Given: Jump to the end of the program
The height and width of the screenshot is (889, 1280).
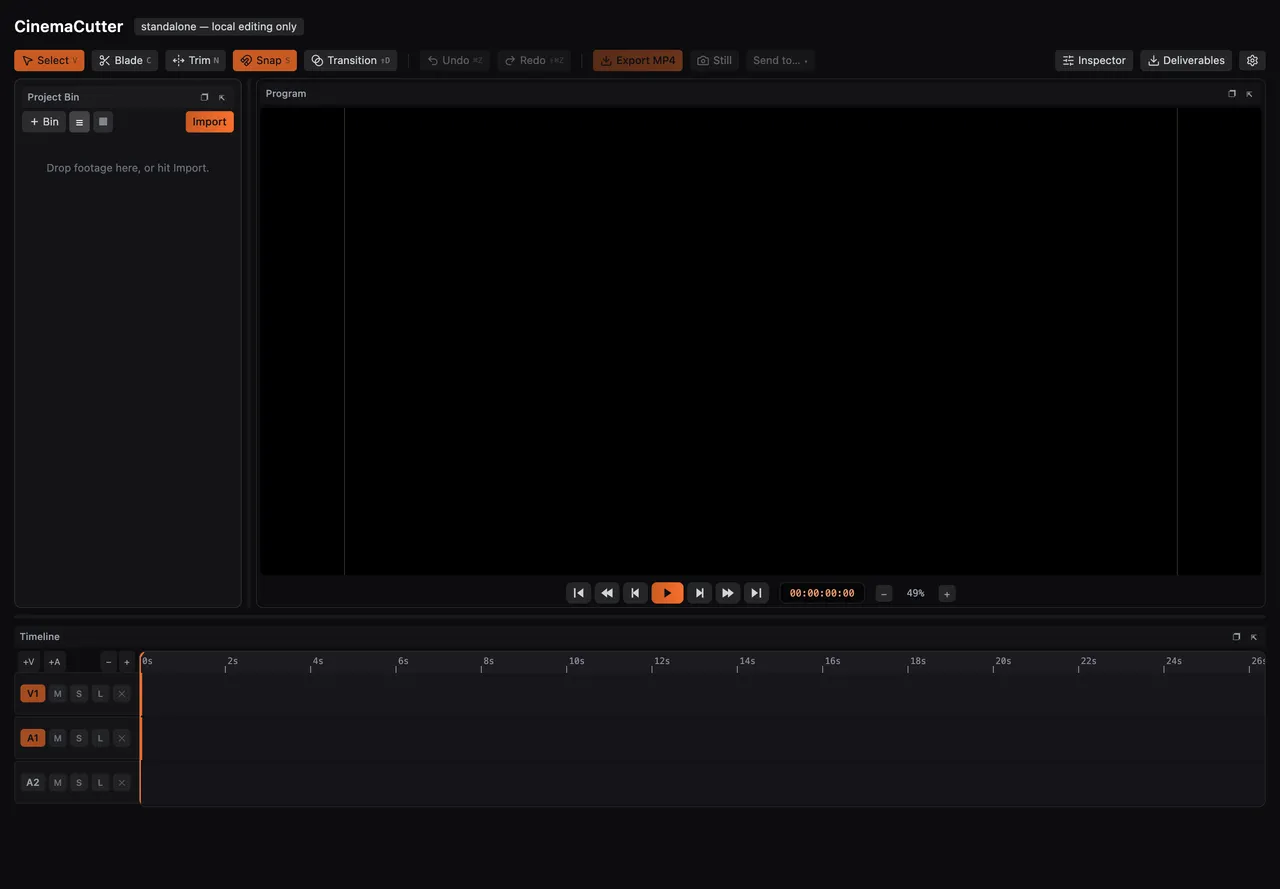Looking at the screenshot, I should coord(756,593).
